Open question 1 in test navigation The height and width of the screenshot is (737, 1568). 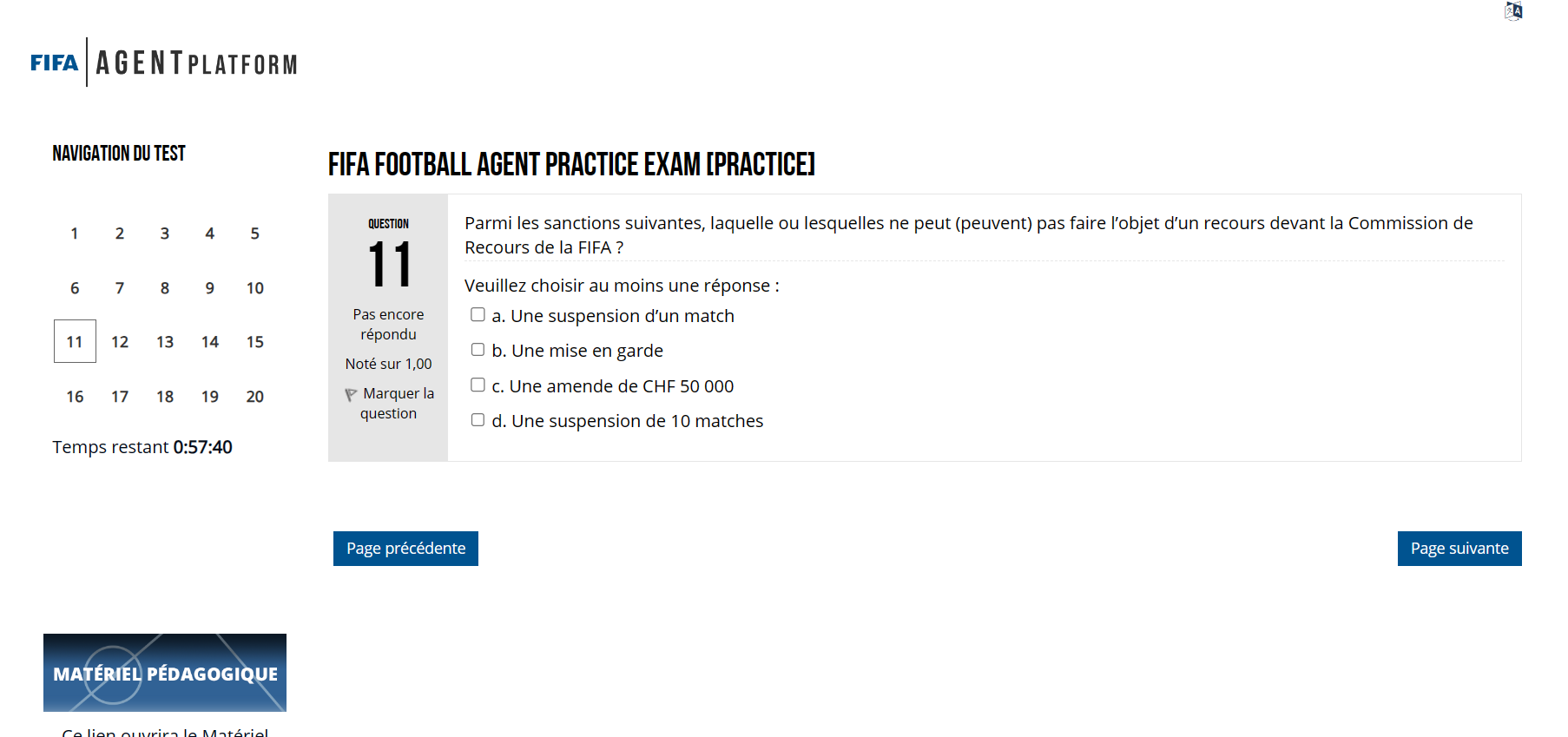coord(74,233)
